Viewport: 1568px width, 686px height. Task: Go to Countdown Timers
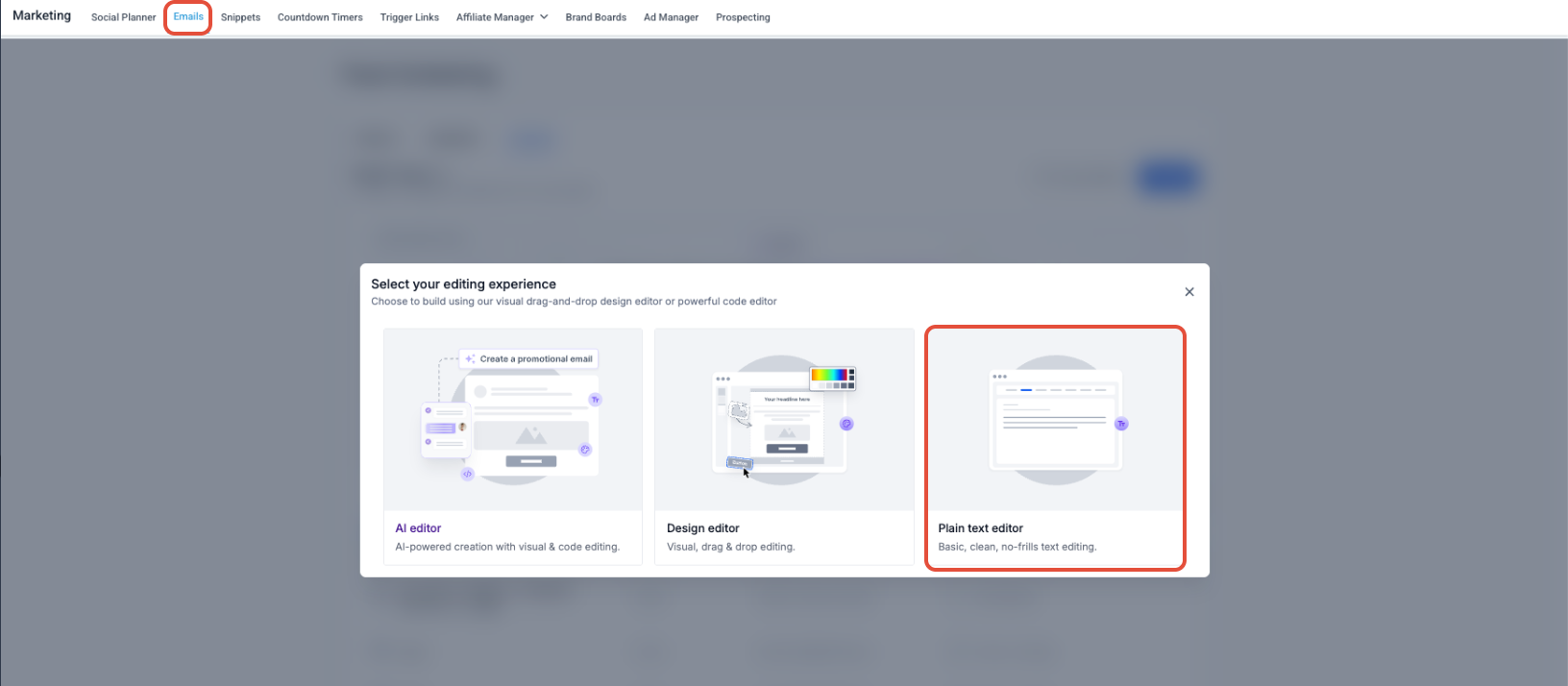coord(320,17)
